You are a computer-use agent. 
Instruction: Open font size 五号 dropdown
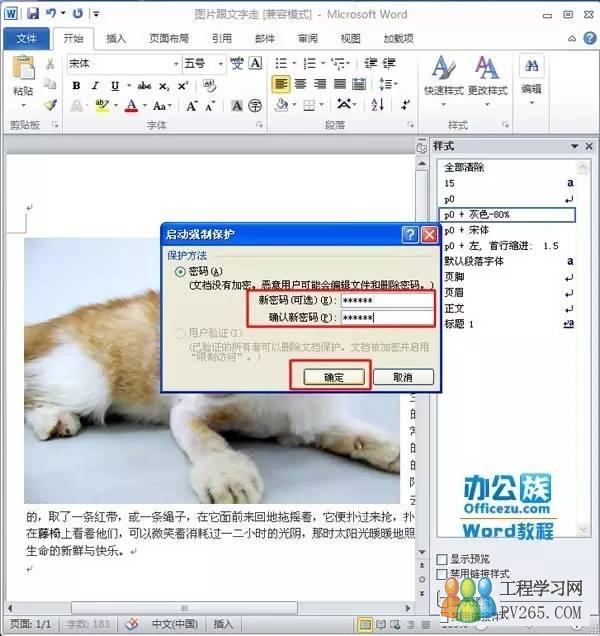(220, 64)
